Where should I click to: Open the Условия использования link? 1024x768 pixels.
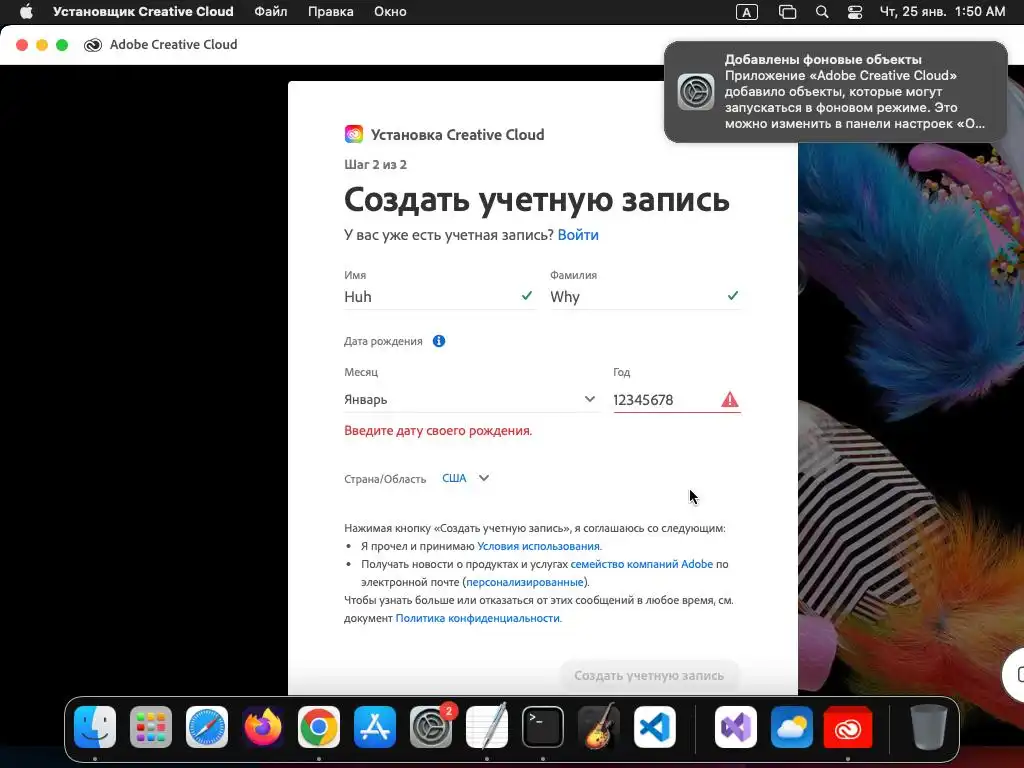tap(538, 546)
